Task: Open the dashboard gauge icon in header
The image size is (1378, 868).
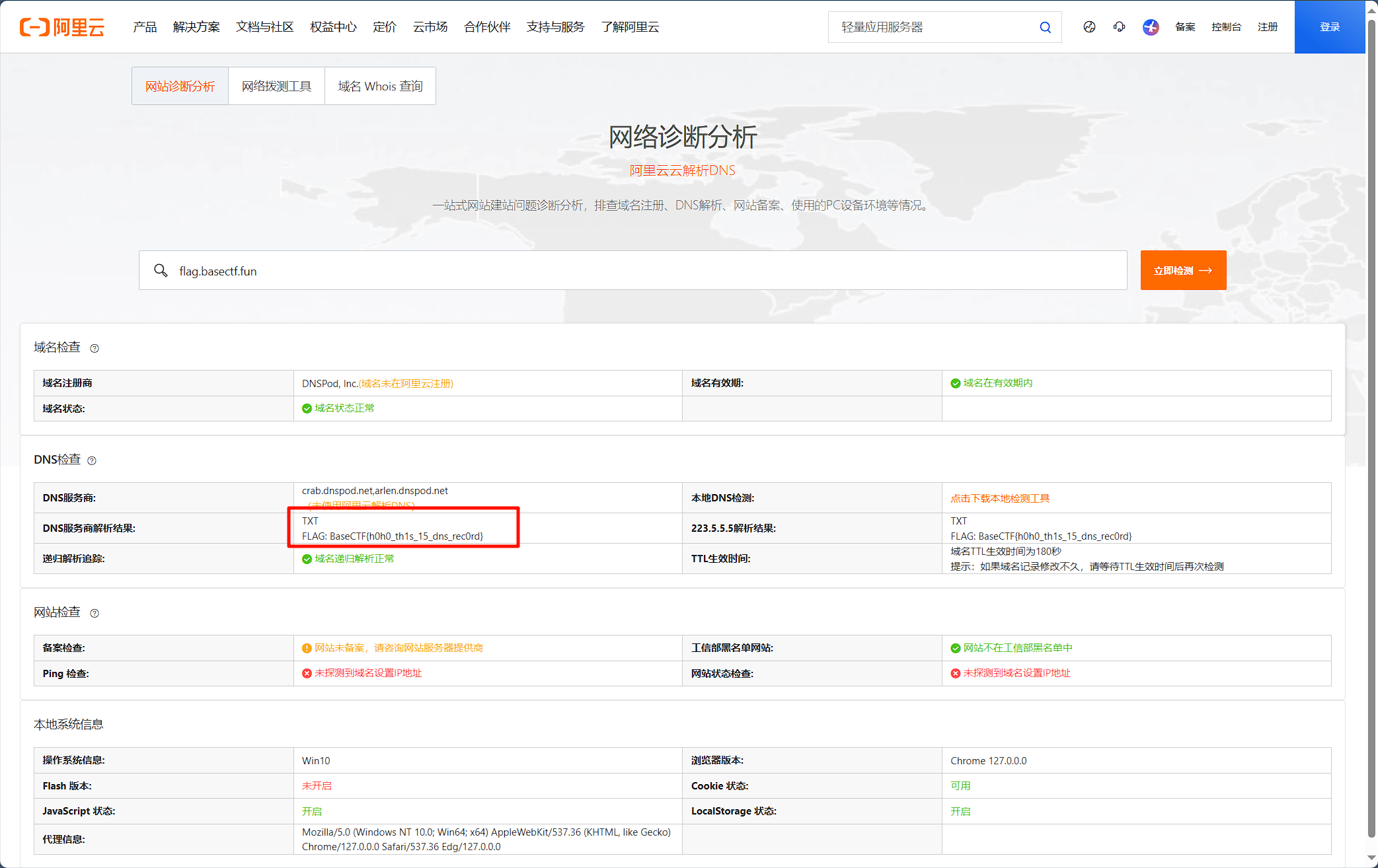Action: 1089,27
